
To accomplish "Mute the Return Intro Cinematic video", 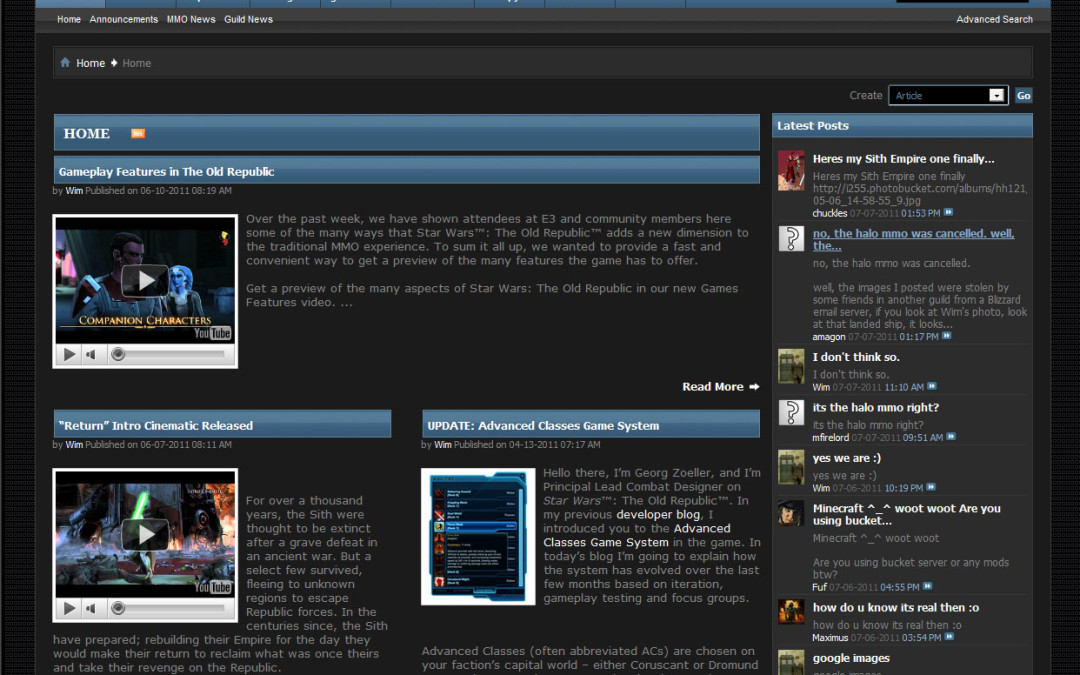I will tap(91, 608).
